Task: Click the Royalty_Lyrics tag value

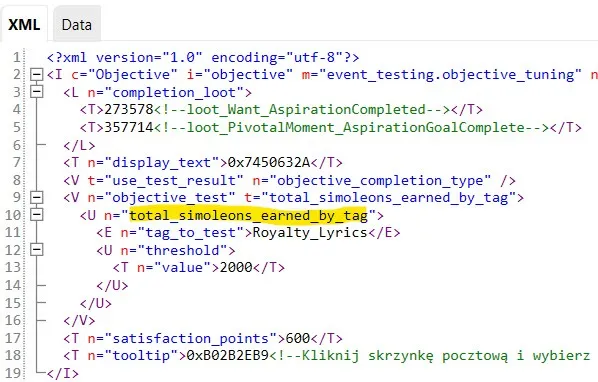Action: click(310, 233)
